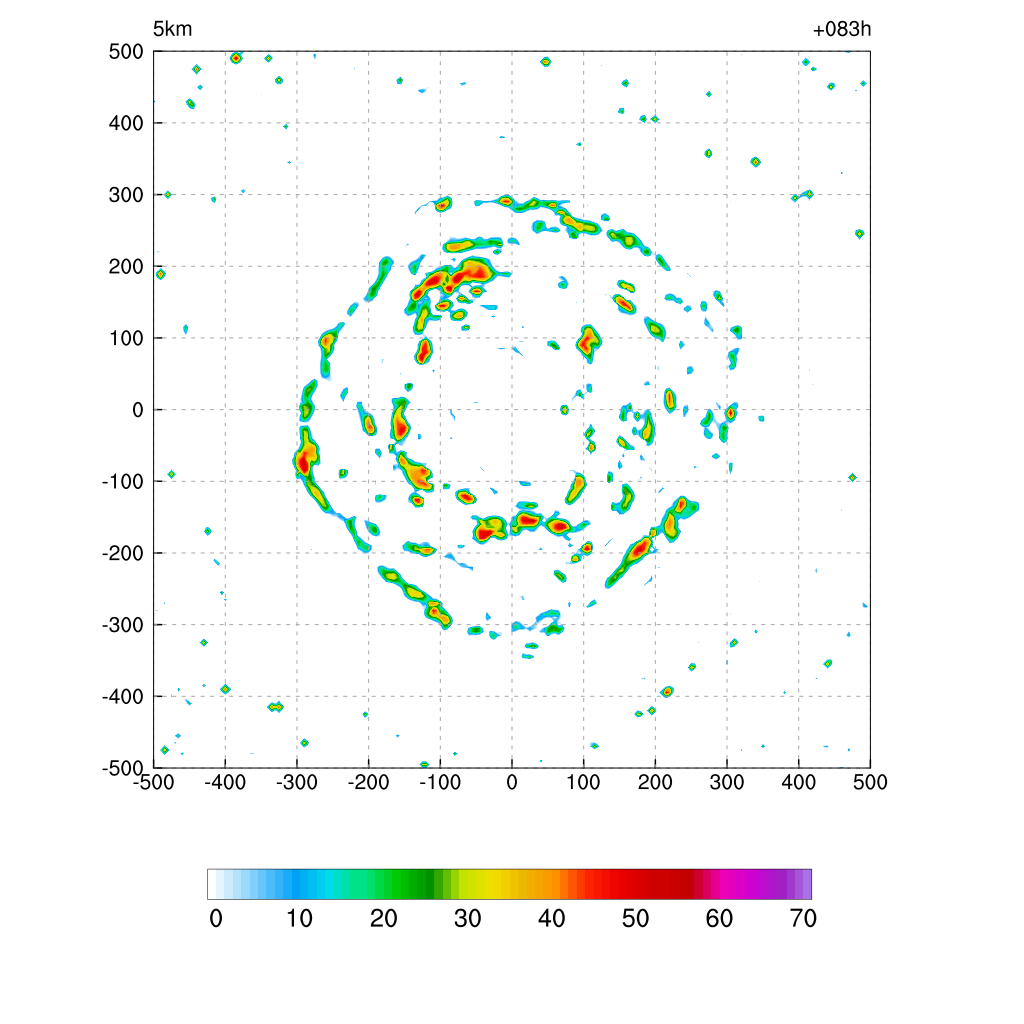
Task: Click the x-axis tick label '500'
Action: tap(870, 782)
